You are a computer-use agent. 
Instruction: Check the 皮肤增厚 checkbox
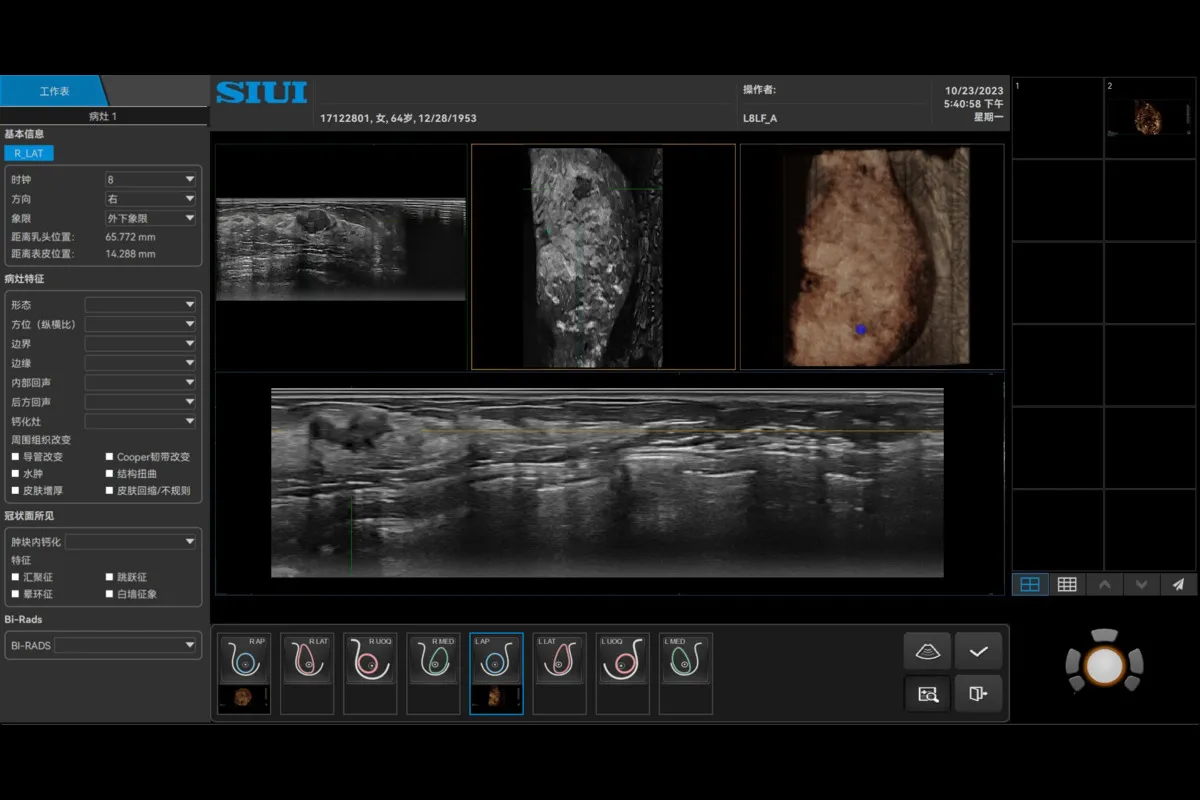(x=15, y=491)
